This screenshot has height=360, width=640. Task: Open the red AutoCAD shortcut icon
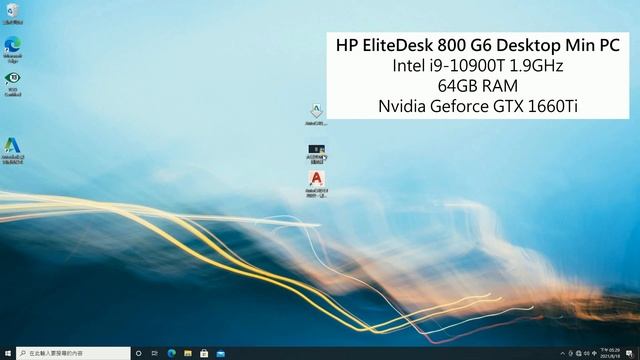click(317, 184)
